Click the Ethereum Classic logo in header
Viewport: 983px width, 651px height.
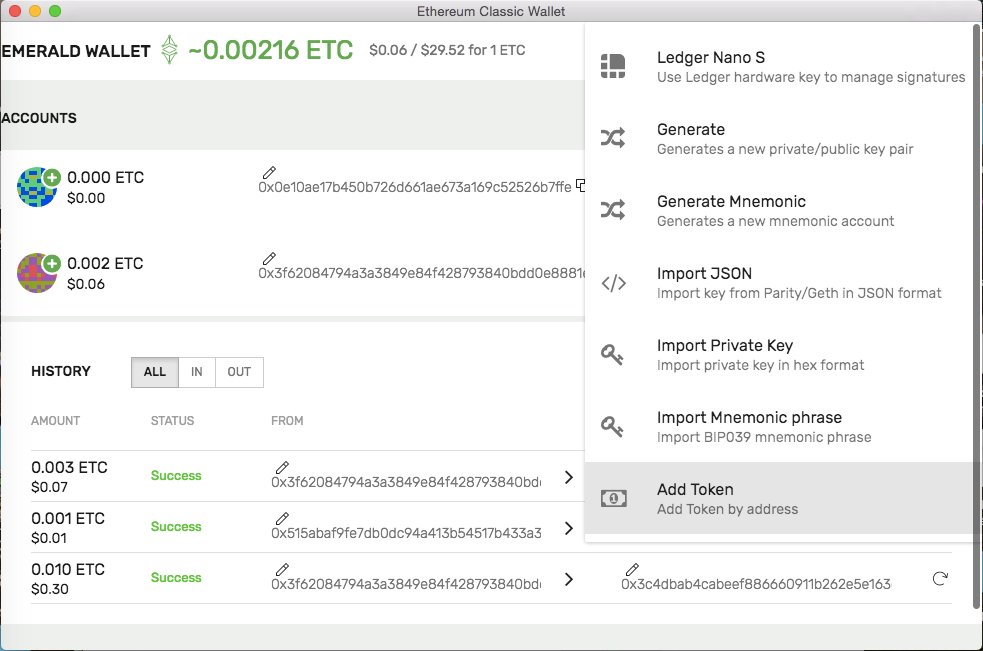click(169, 50)
